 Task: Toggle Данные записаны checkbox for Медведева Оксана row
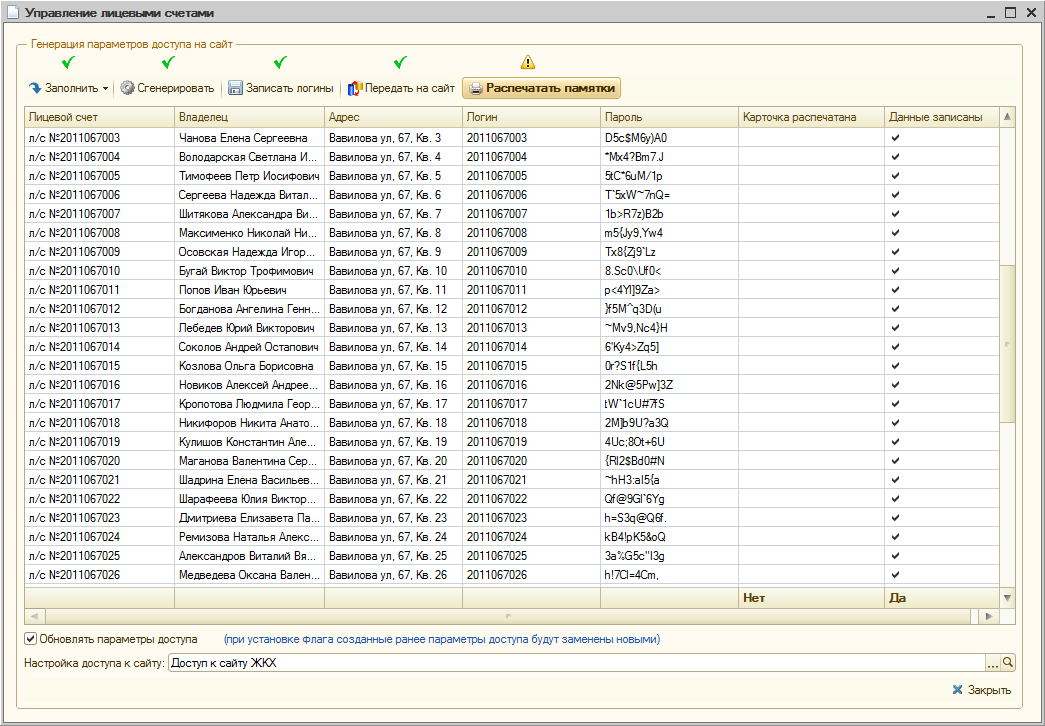(896, 575)
